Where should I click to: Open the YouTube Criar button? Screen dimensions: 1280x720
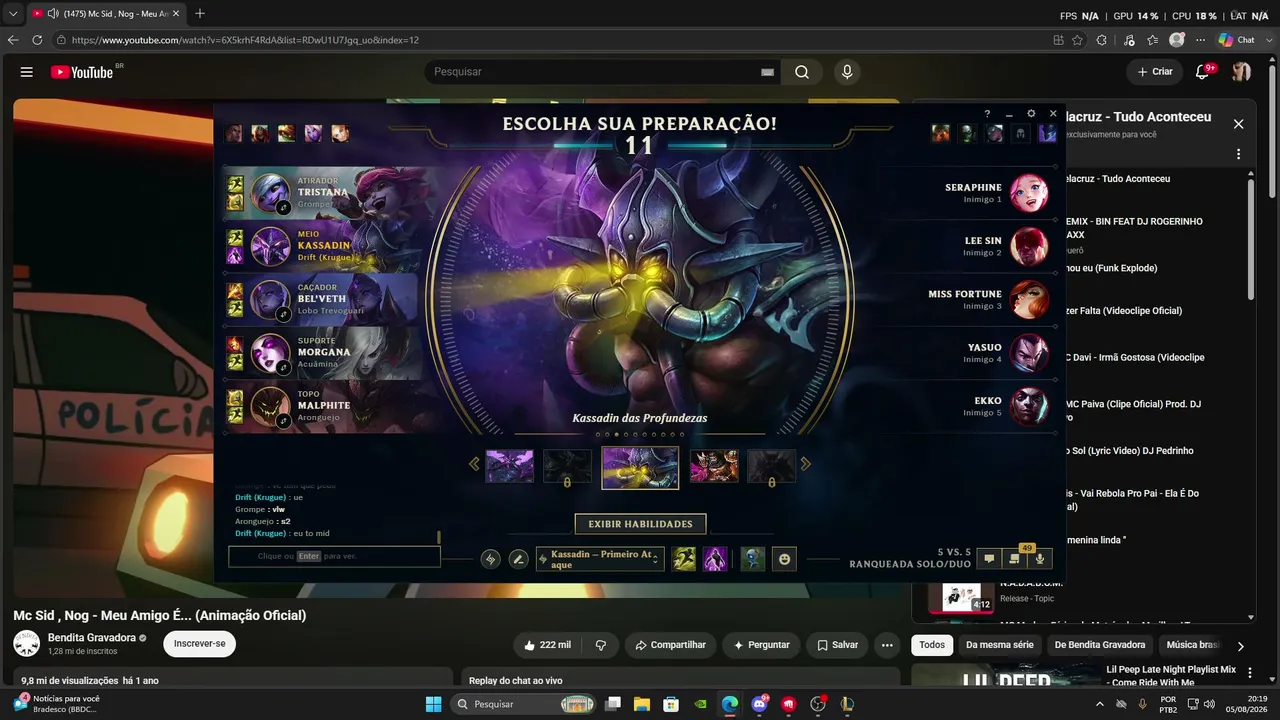tap(1155, 72)
